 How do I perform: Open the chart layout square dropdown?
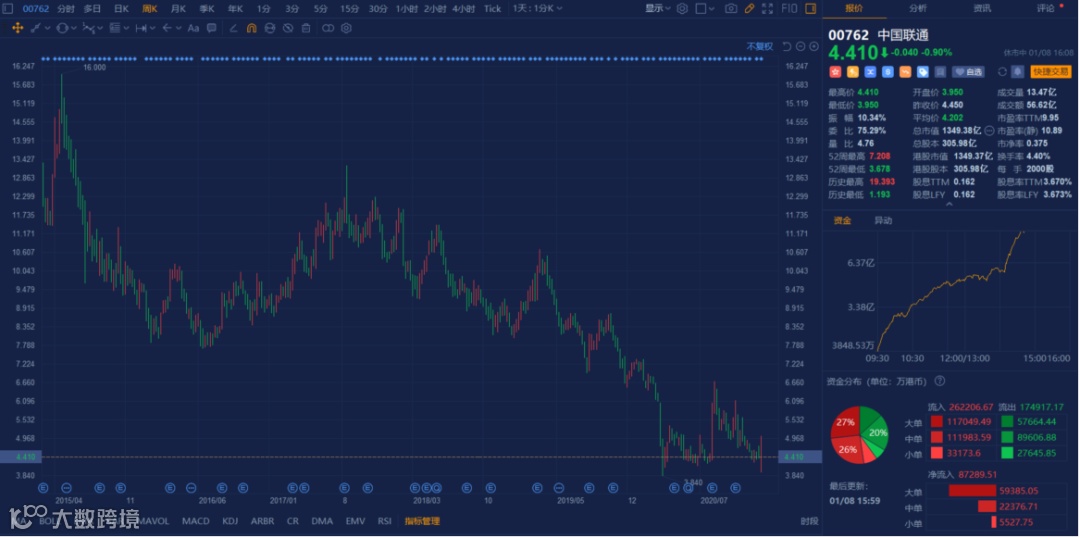point(705,8)
